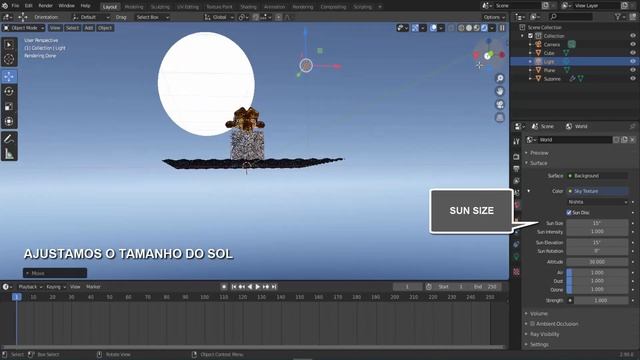The height and width of the screenshot is (360, 640).
Task: Select the Annotate tool
Action: point(9,139)
